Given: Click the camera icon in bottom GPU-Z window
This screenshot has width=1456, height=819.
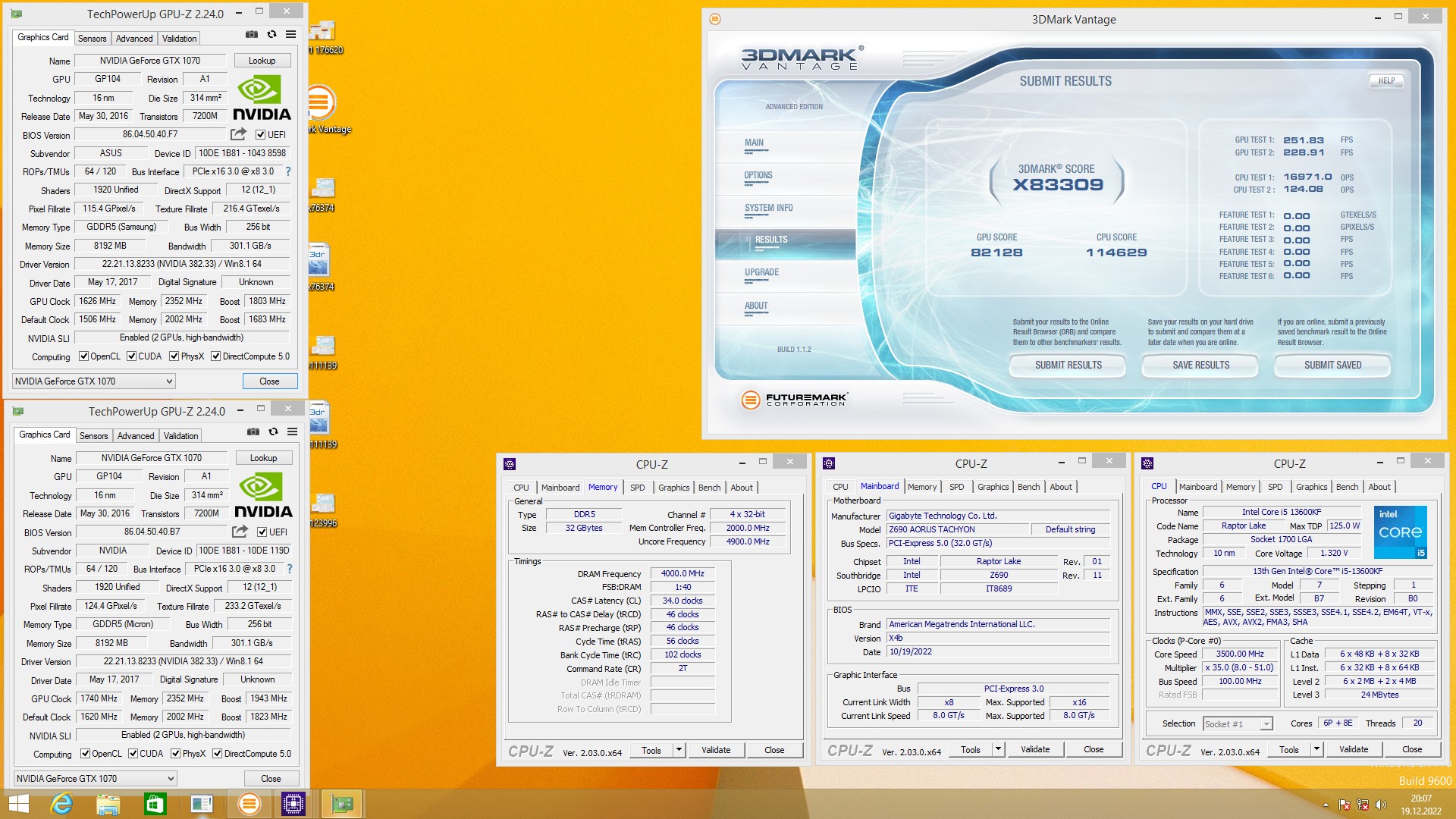Looking at the screenshot, I should click(x=253, y=431).
